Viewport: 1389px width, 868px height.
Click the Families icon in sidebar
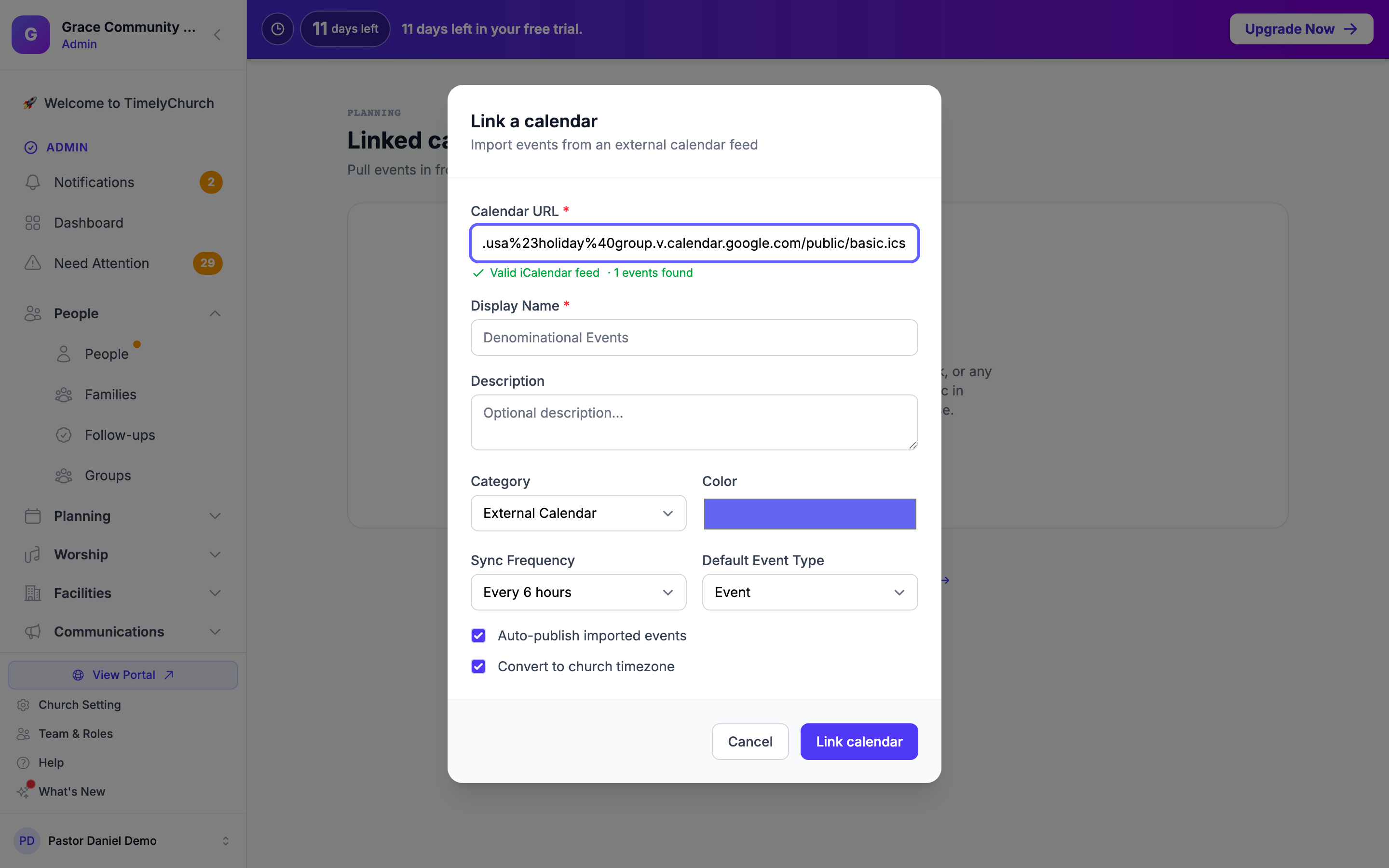point(64,394)
